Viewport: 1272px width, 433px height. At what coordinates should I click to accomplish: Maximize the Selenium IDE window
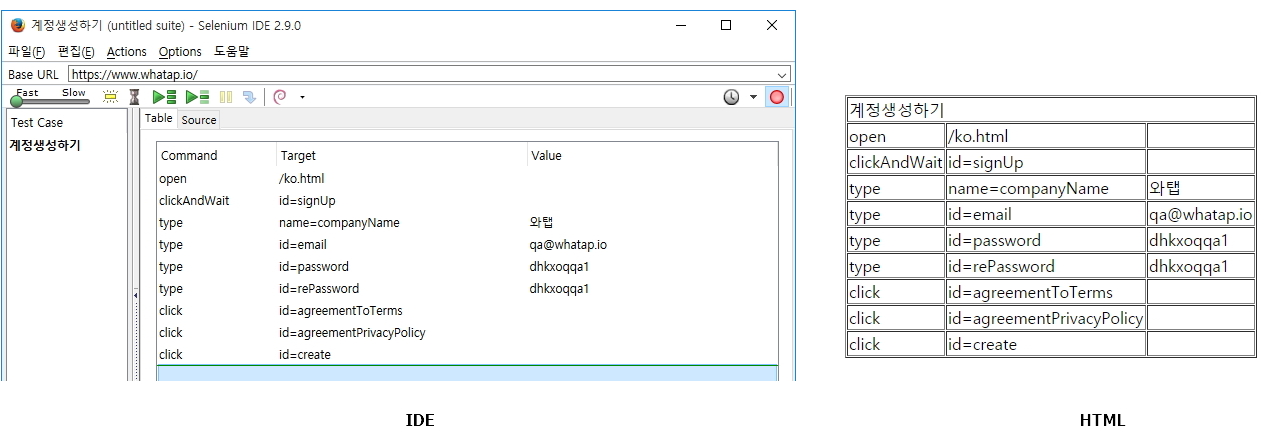[x=726, y=25]
